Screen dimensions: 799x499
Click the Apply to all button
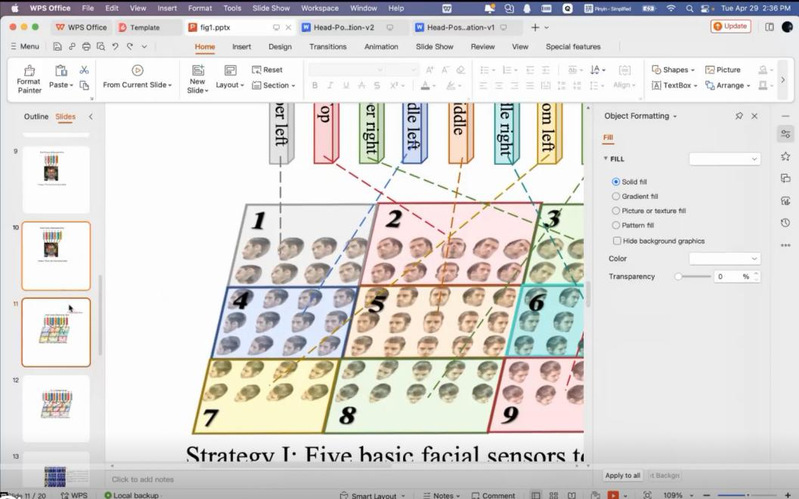coord(623,475)
